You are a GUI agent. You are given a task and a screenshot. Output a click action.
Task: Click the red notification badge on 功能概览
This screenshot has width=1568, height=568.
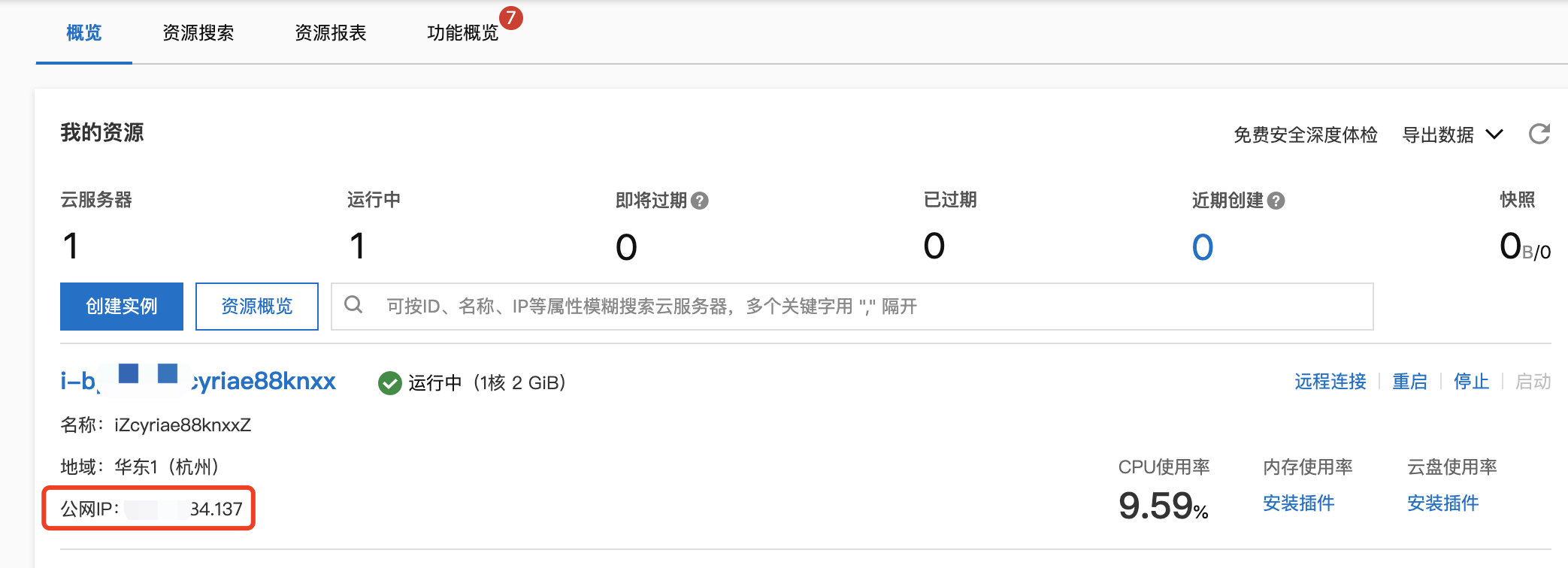[511, 17]
